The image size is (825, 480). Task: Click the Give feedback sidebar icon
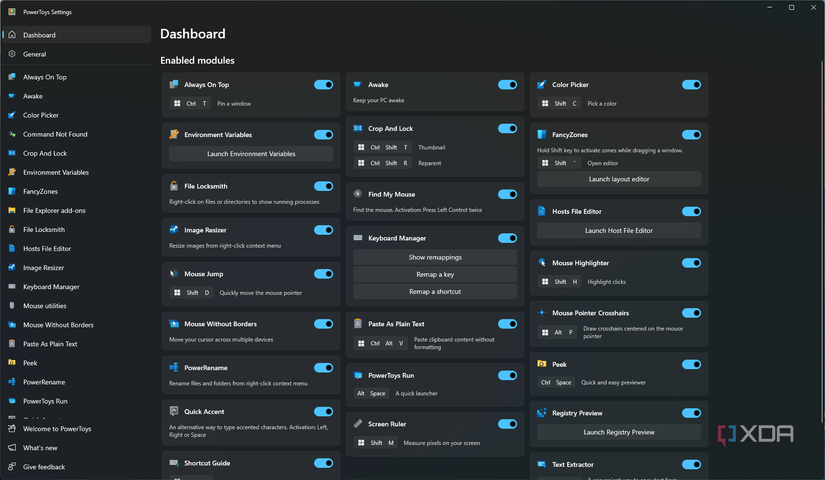[x=12, y=466]
